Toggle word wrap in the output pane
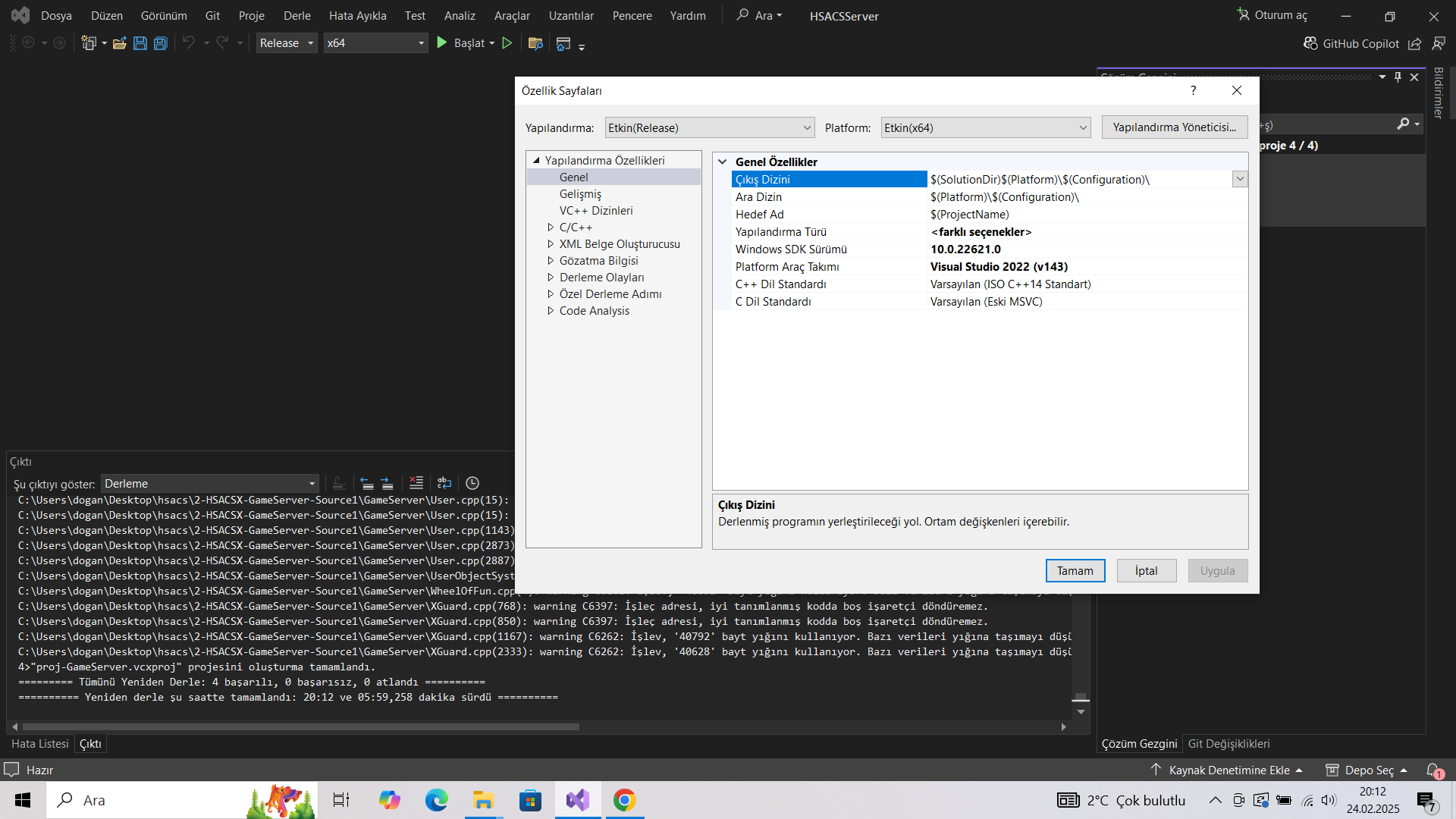This screenshot has width=1456, height=819. pyautogui.click(x=444, y=483)
